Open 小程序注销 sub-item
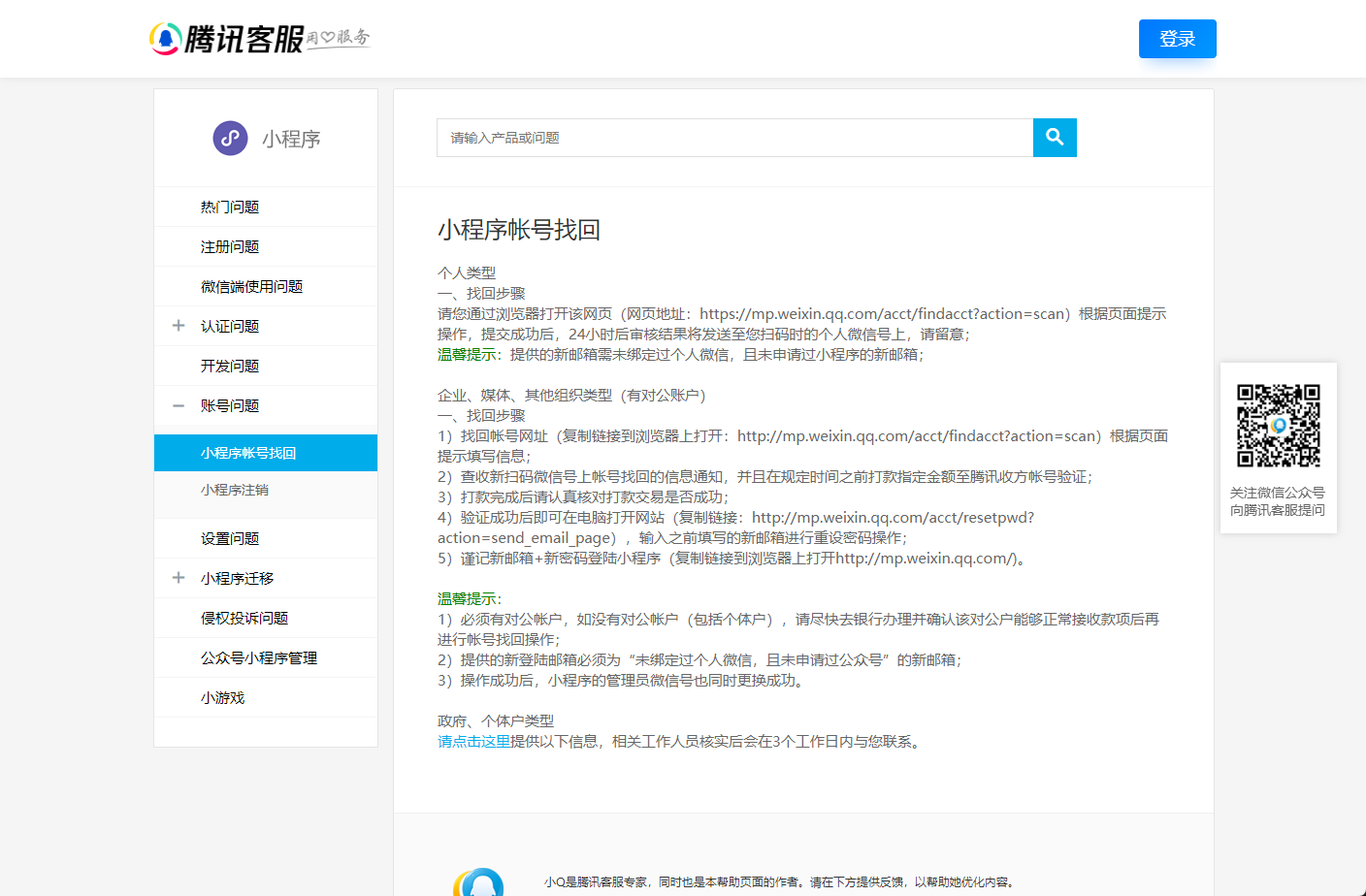 coord(235,490)
